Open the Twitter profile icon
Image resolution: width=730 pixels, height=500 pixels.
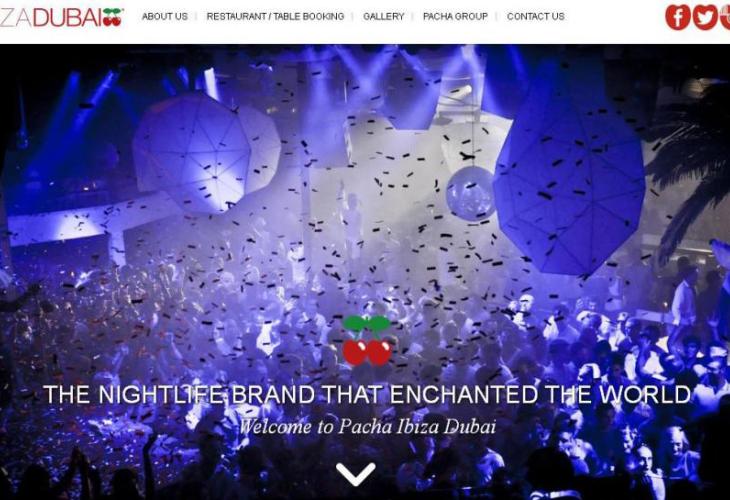click(x=705, y=17)
